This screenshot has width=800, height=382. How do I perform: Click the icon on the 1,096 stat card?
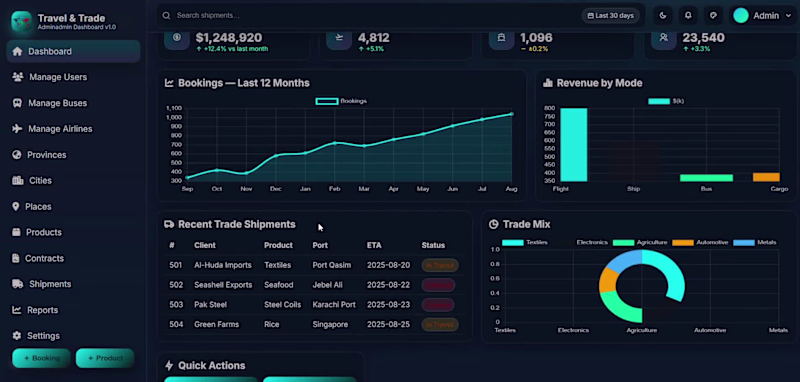[x=501, y=38]
